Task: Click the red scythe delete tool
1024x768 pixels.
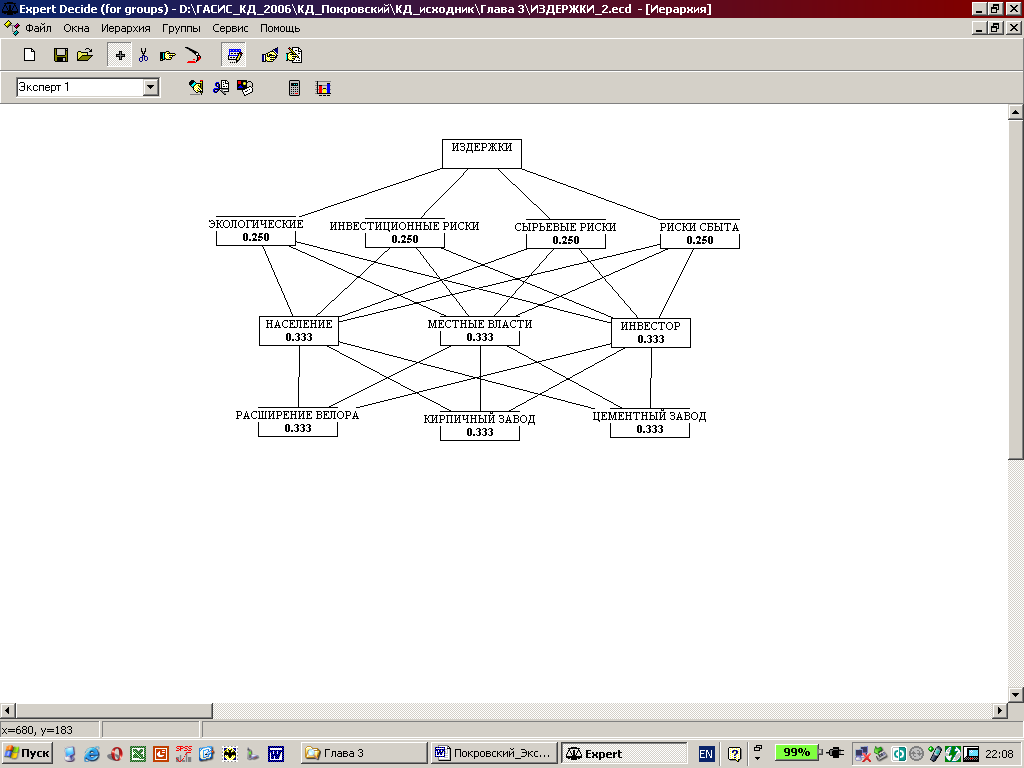Action: tap(193, 55)
